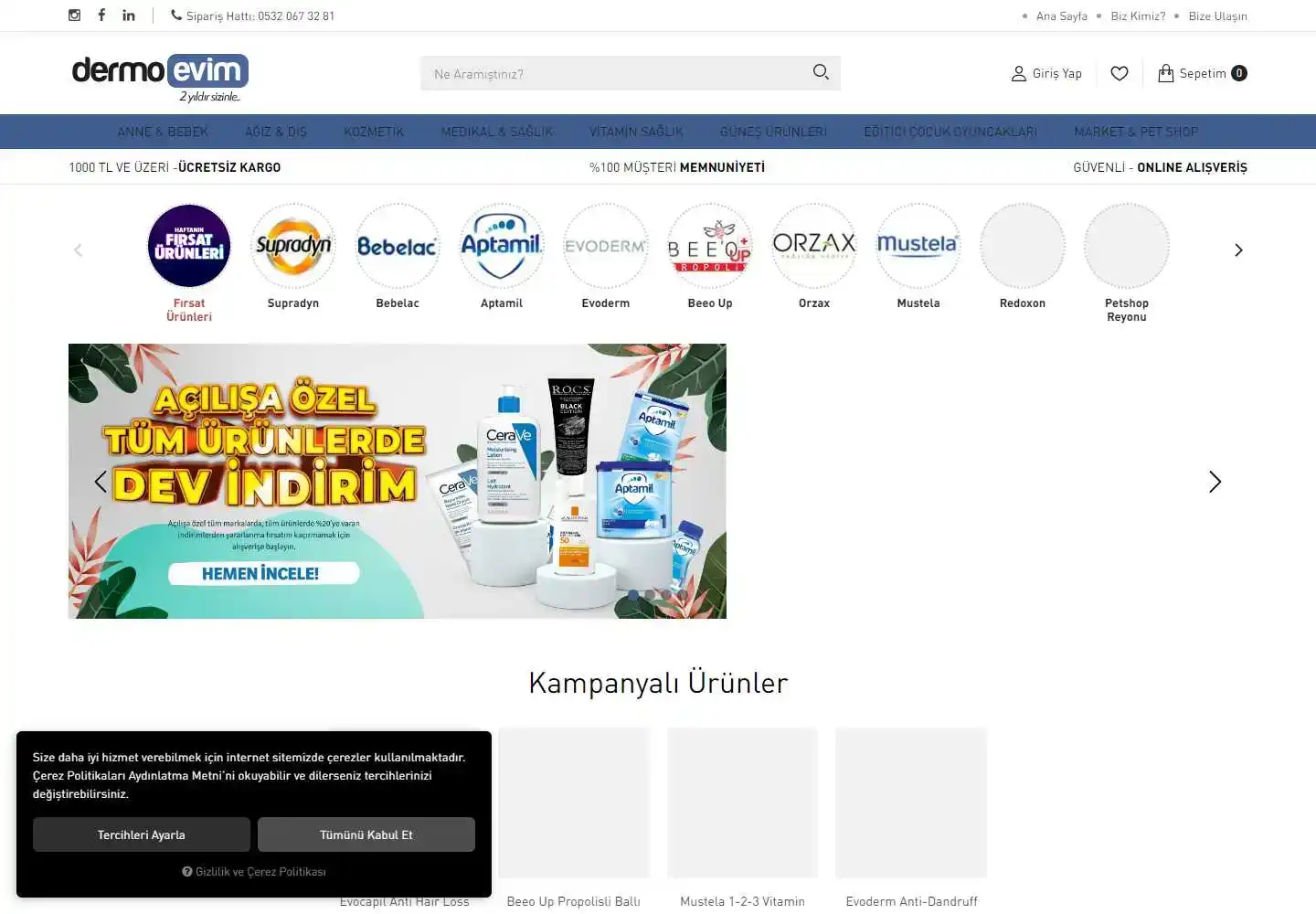1316x914 pixels.
Task: Select the first banner slider dot
Action: (633, 595)
